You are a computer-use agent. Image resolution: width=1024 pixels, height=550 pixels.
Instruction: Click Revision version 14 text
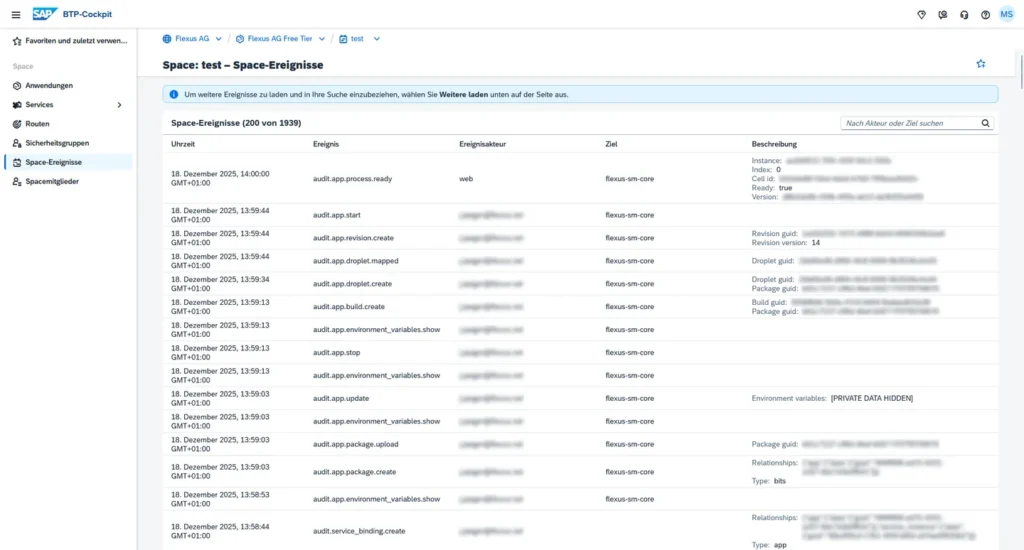tap(786, 242)
